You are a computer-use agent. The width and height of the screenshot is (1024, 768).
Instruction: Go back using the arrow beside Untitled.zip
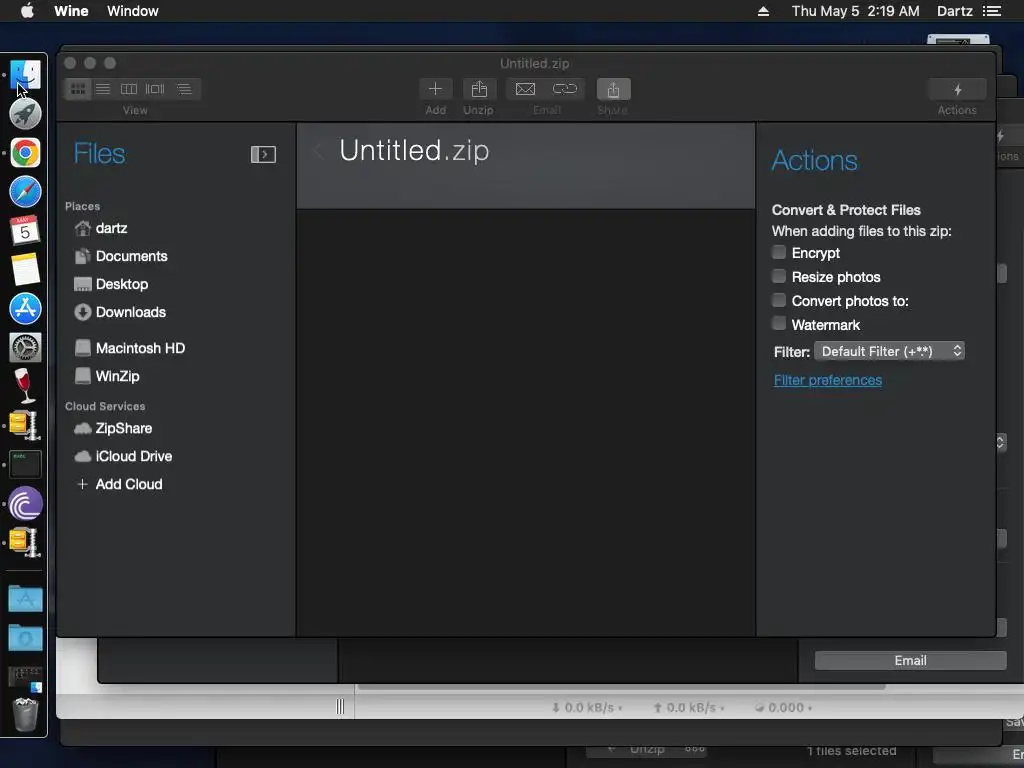318,152
